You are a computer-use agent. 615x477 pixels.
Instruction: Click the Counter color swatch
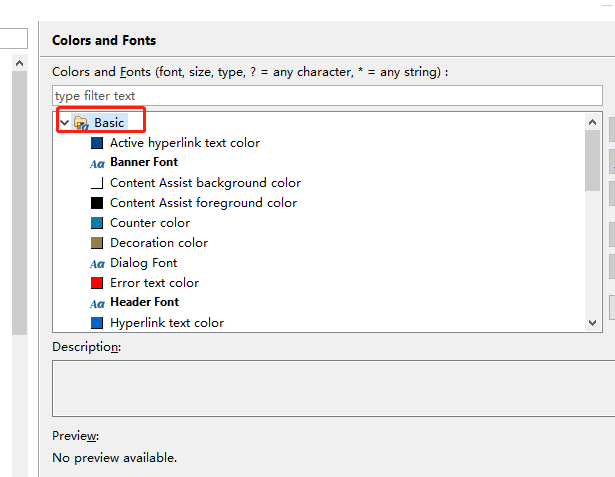click(x=97, y=223)
